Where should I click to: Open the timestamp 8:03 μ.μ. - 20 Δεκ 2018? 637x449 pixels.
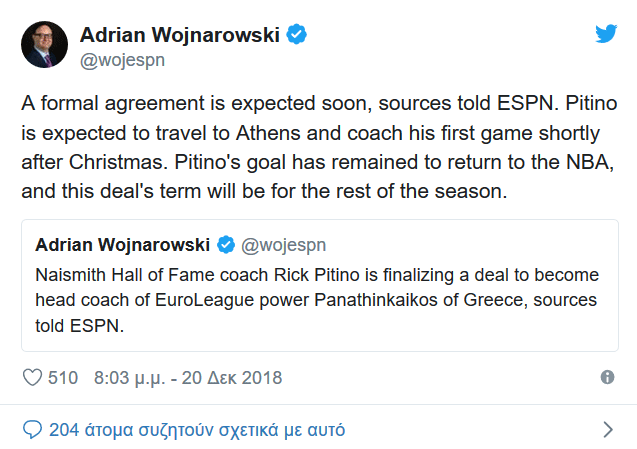(x=187, y=378)
